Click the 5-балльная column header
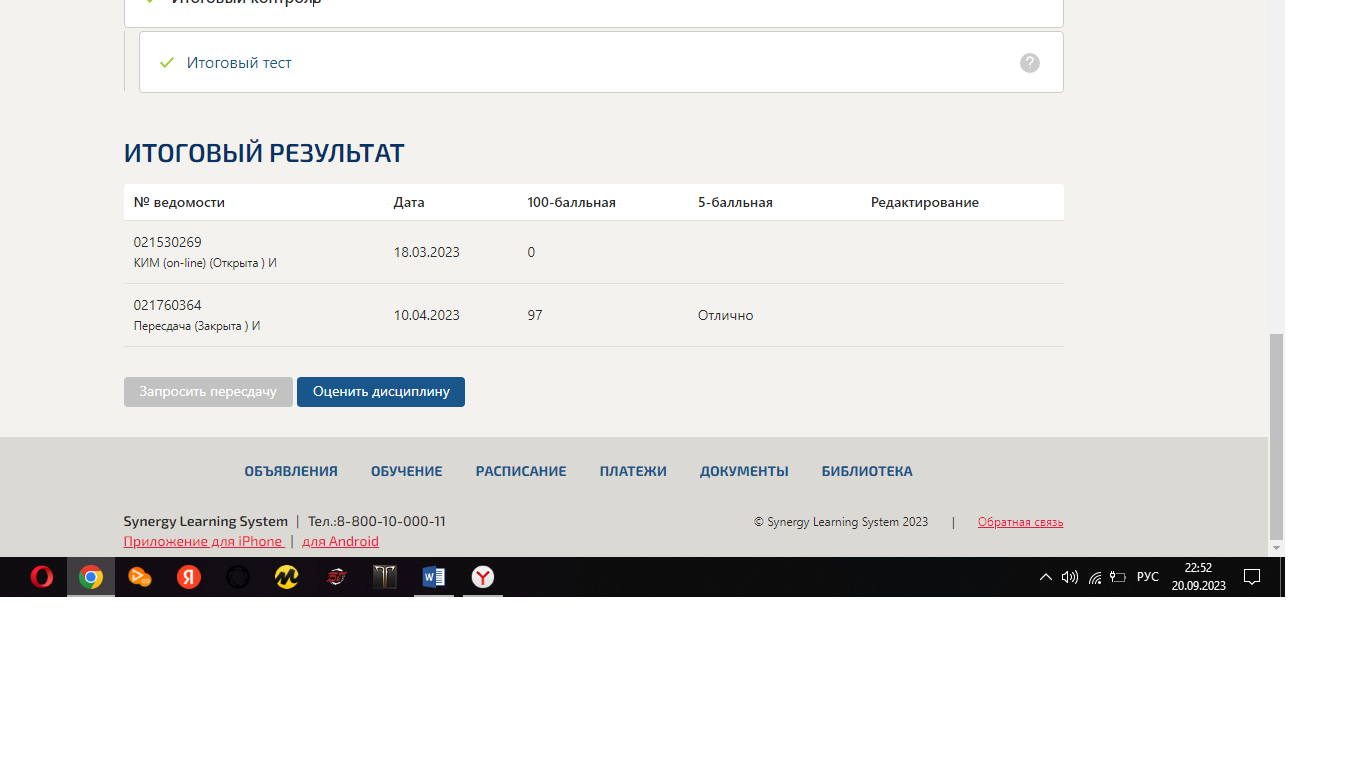The height and width of the screenshot is (768, 1366). [735, 202]
